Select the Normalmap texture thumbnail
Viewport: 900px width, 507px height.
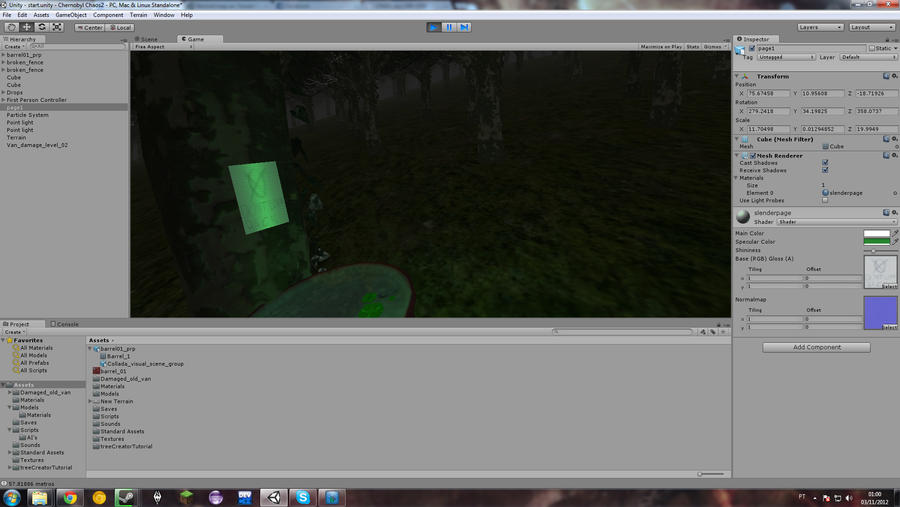[x=880, y=312]
